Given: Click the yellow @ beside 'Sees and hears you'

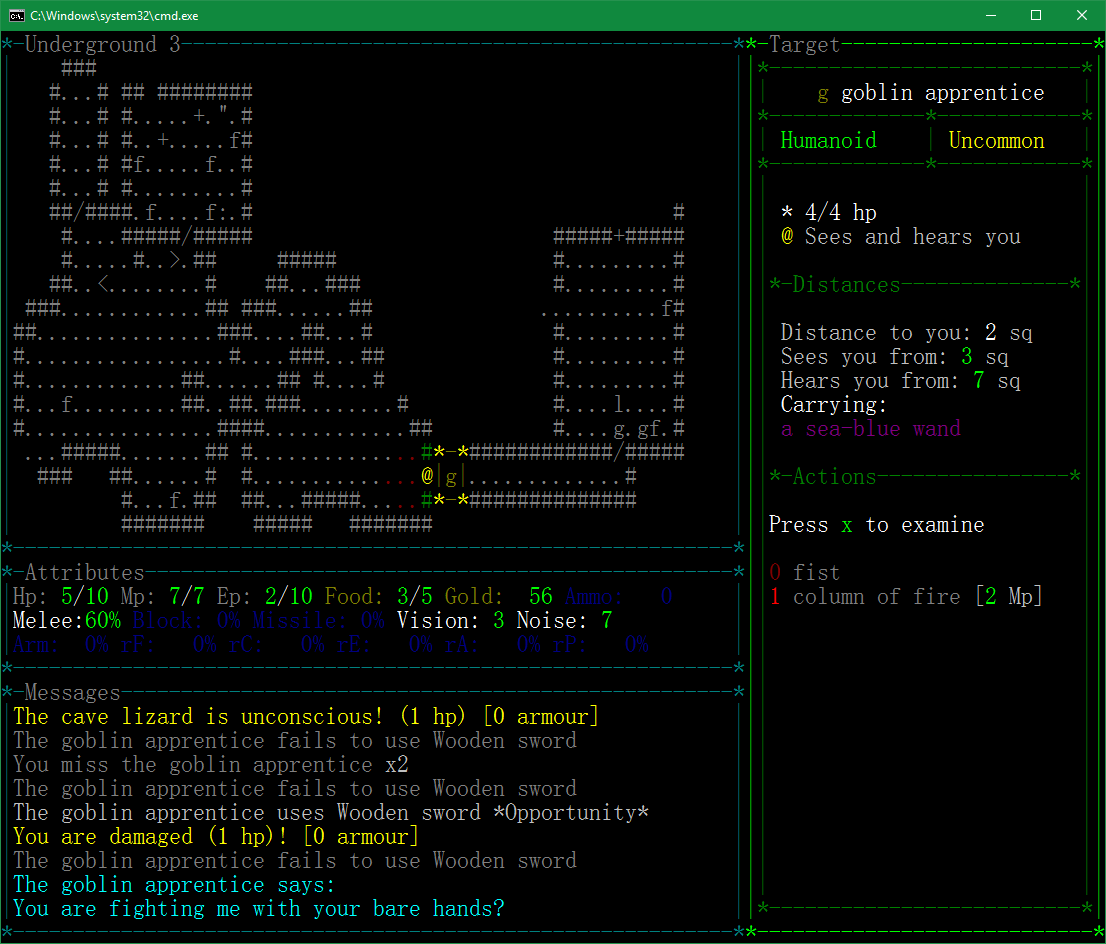Looking at the screenshot, I should [787, 236].
